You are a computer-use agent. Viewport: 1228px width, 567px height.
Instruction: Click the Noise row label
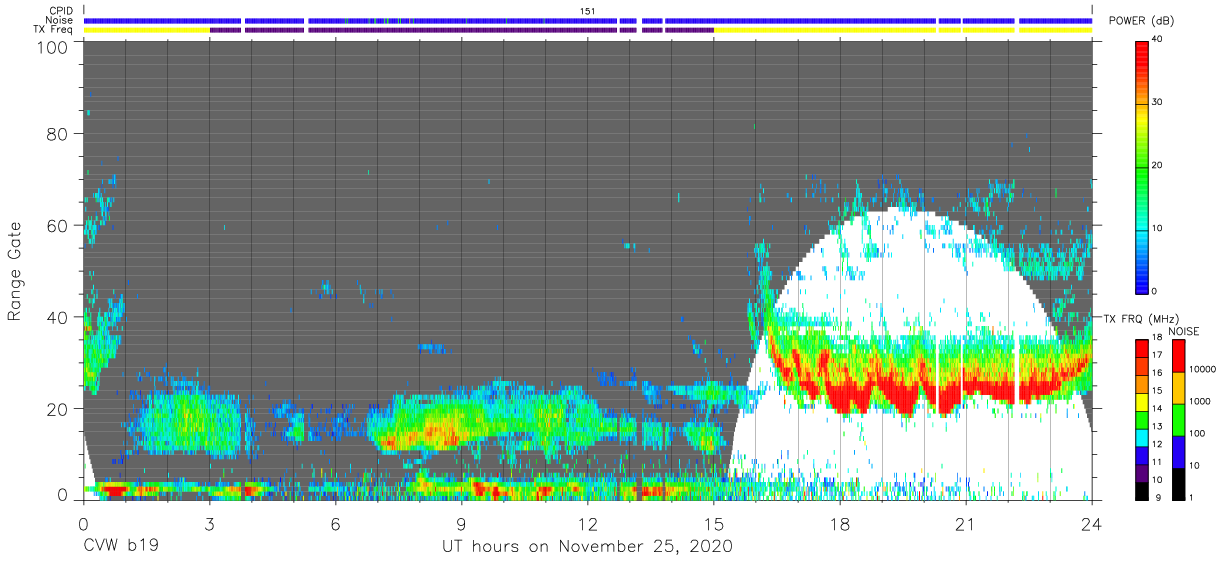[59, 20]
